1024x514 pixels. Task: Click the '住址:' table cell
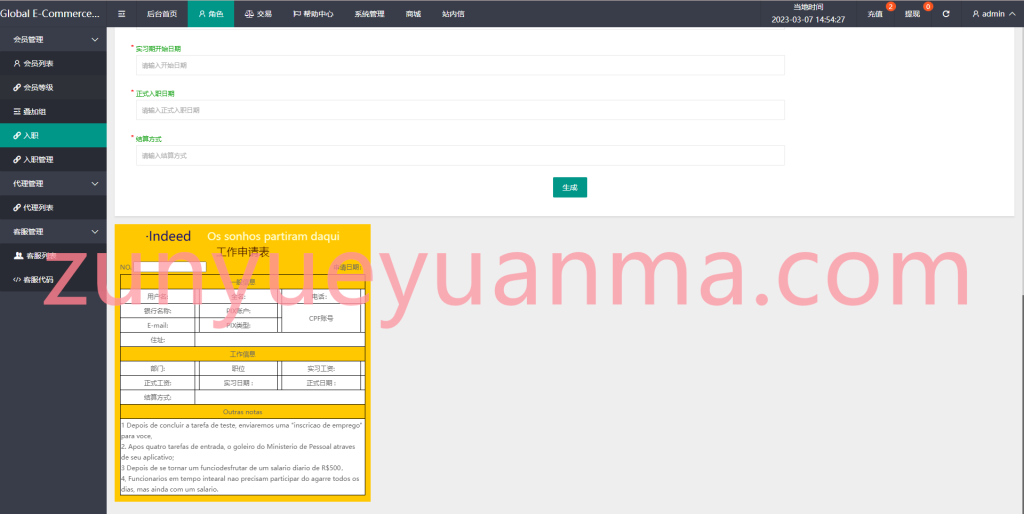[157, 340]
